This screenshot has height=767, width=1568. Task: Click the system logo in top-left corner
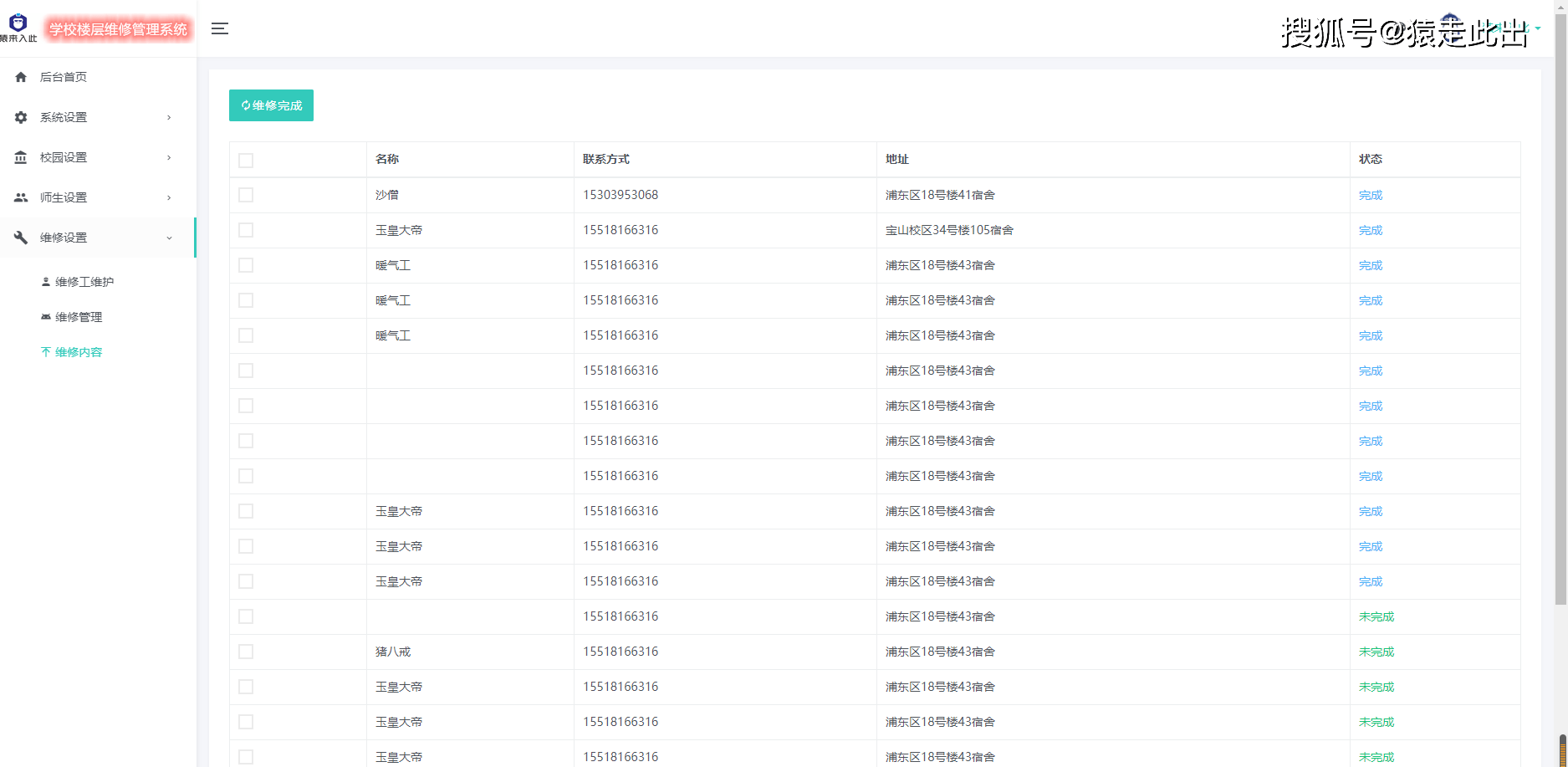18,28
